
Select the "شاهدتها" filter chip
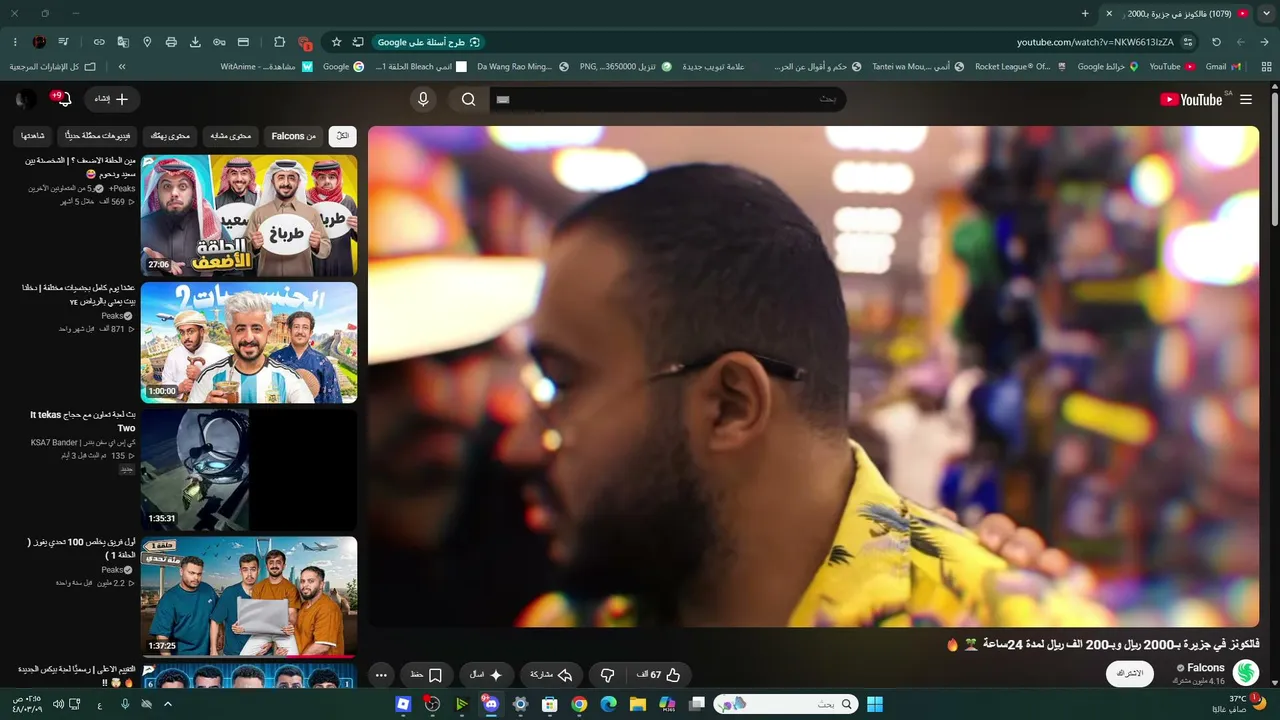(x=33, y=136)
